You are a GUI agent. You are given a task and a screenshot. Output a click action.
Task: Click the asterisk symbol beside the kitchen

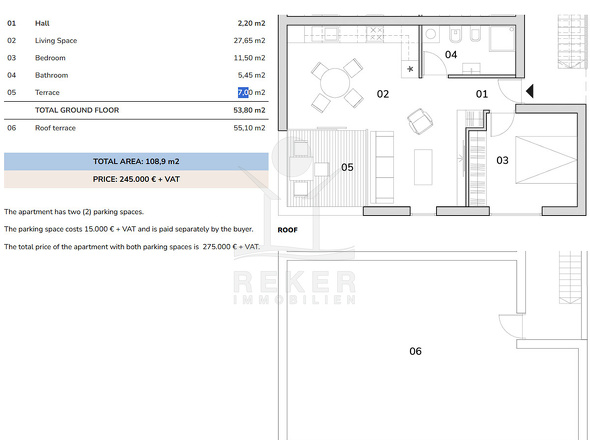click(410, 69)
